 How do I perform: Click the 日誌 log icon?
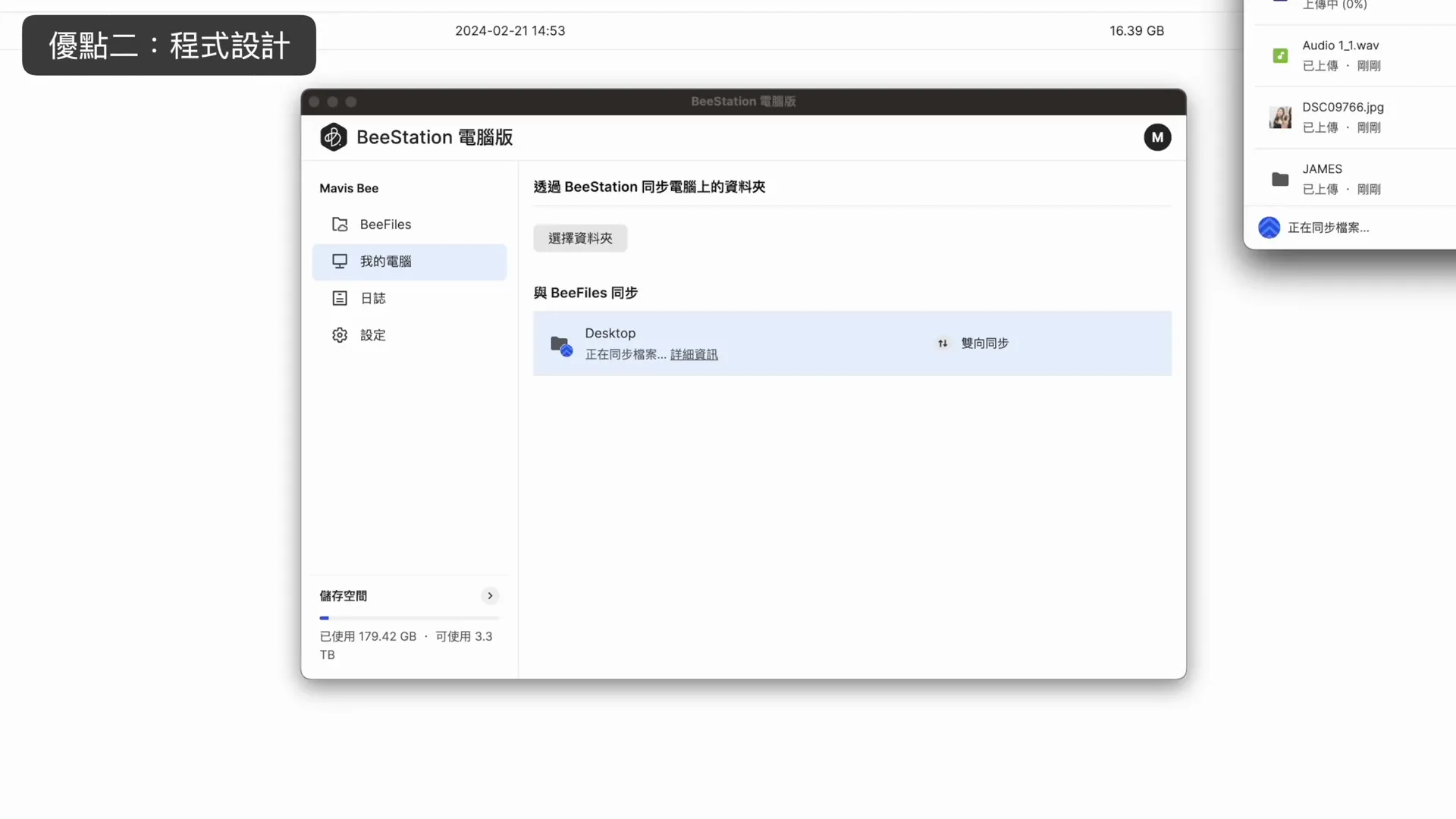click(340, 298)
